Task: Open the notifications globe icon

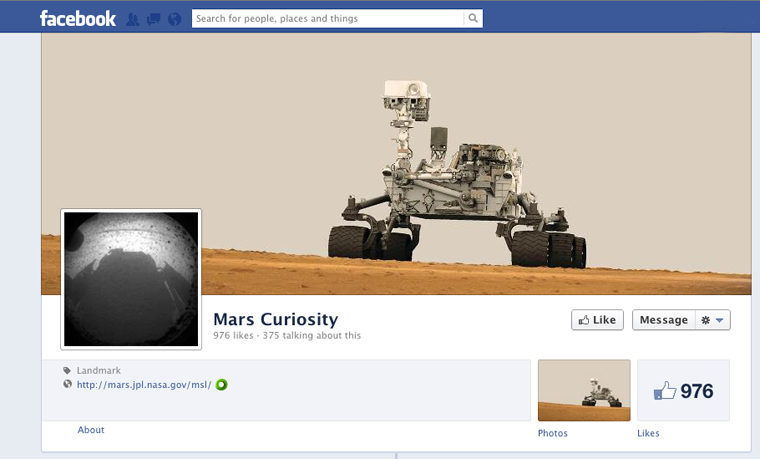Action: coord(174,19)
